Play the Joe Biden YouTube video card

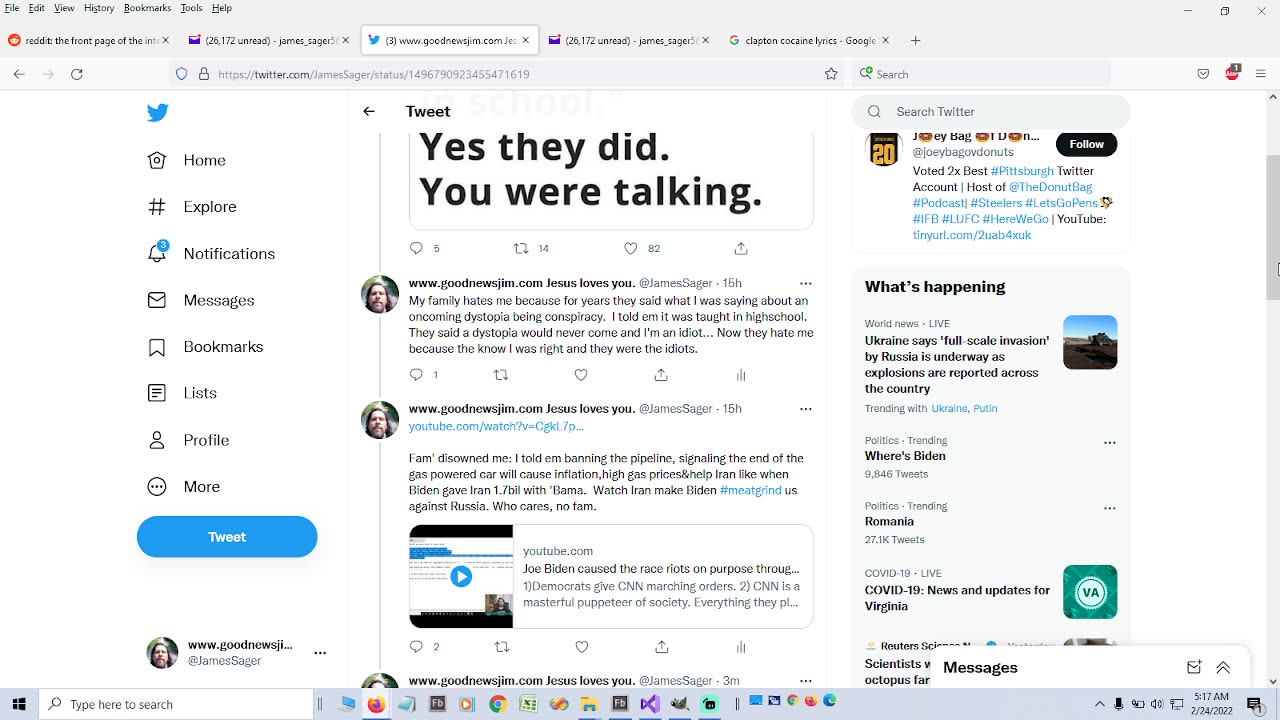coord(461,576)
